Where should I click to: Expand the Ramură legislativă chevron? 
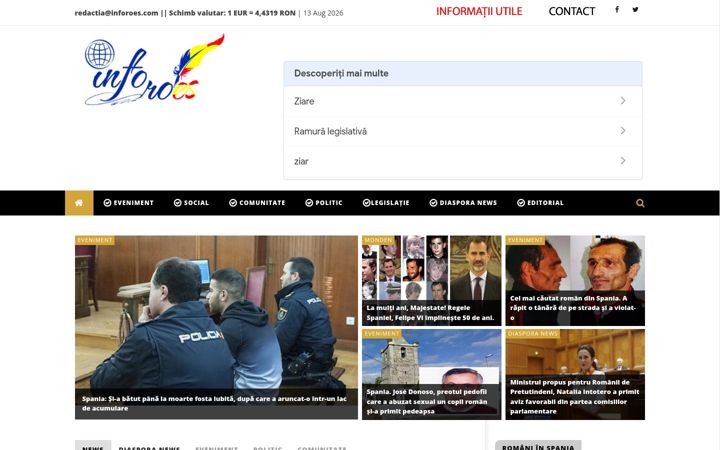[623, 131]
